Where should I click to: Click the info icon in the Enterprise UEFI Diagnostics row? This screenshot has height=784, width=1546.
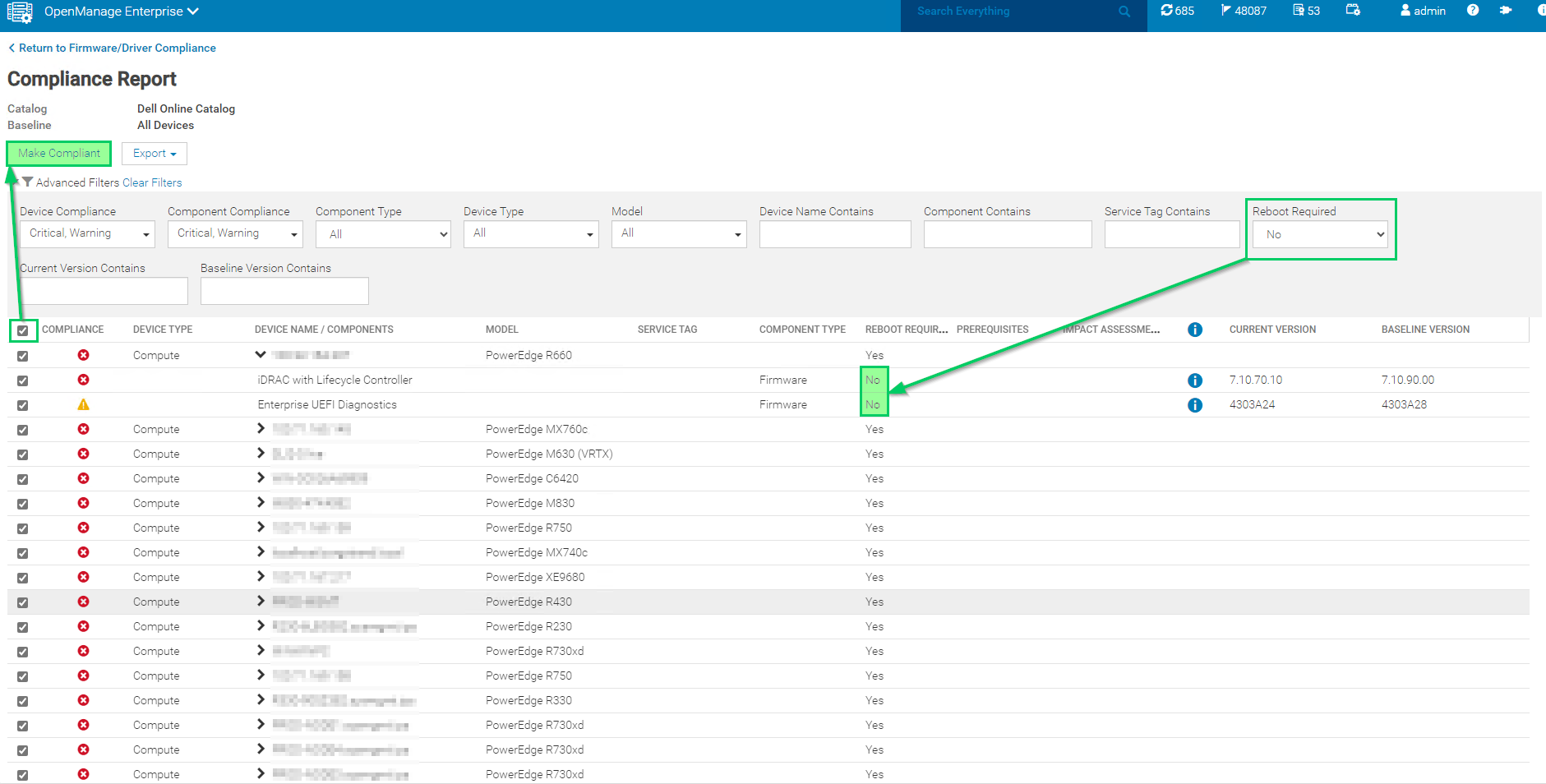pyautogui.click(x=1195, y=404)
